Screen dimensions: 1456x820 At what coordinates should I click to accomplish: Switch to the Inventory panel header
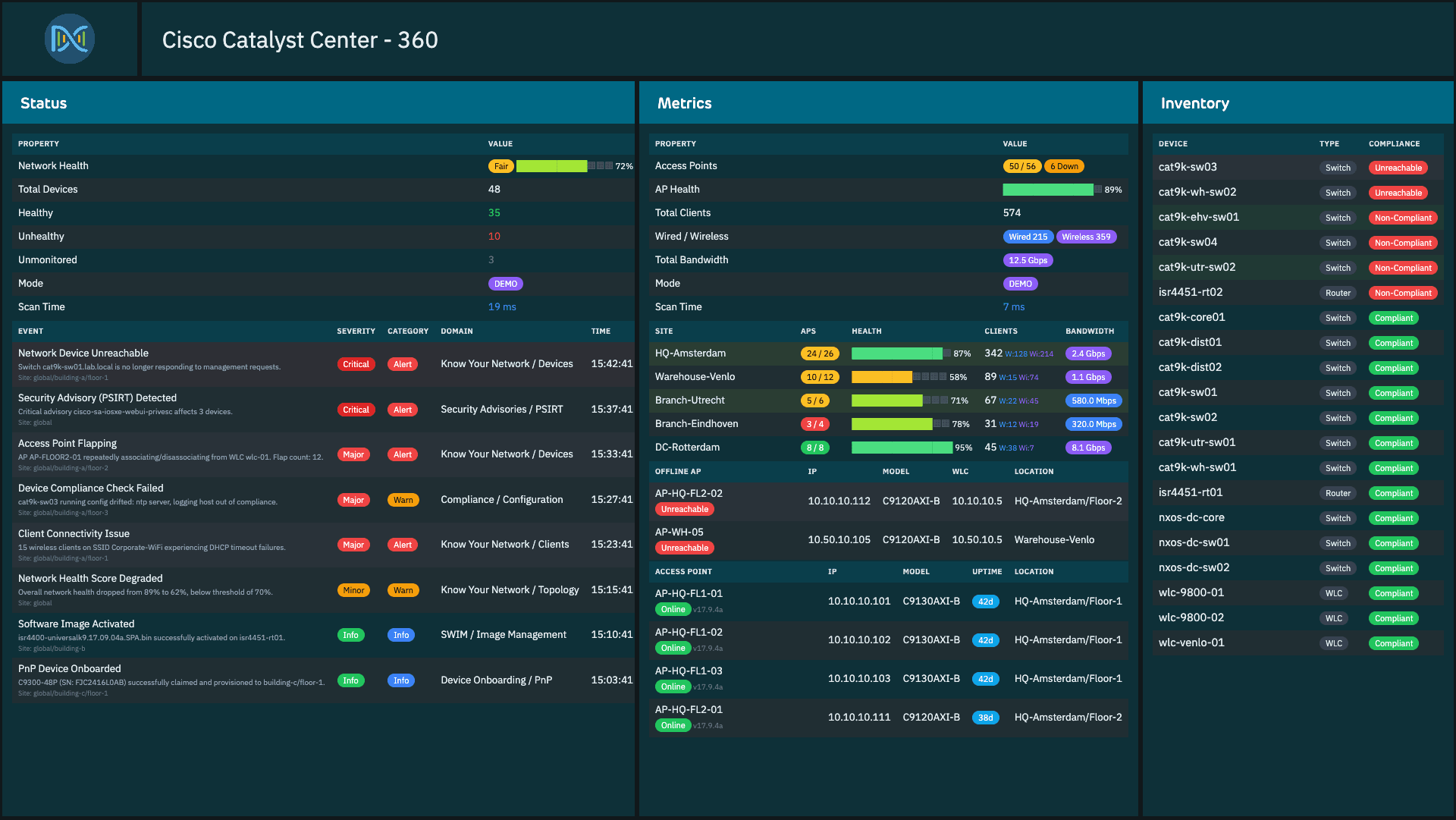[1196, 102]
